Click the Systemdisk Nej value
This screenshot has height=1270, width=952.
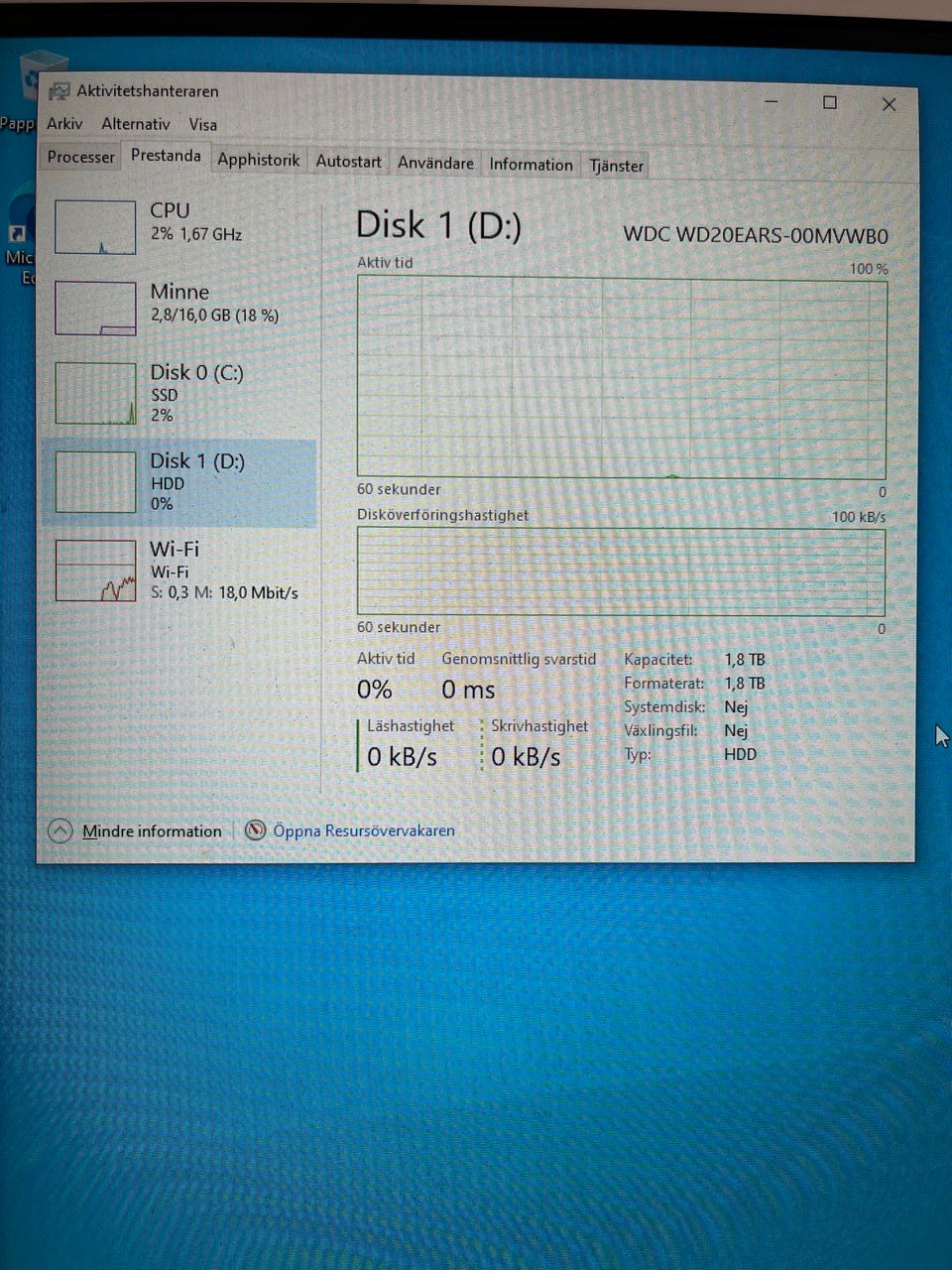coord(736,707)
